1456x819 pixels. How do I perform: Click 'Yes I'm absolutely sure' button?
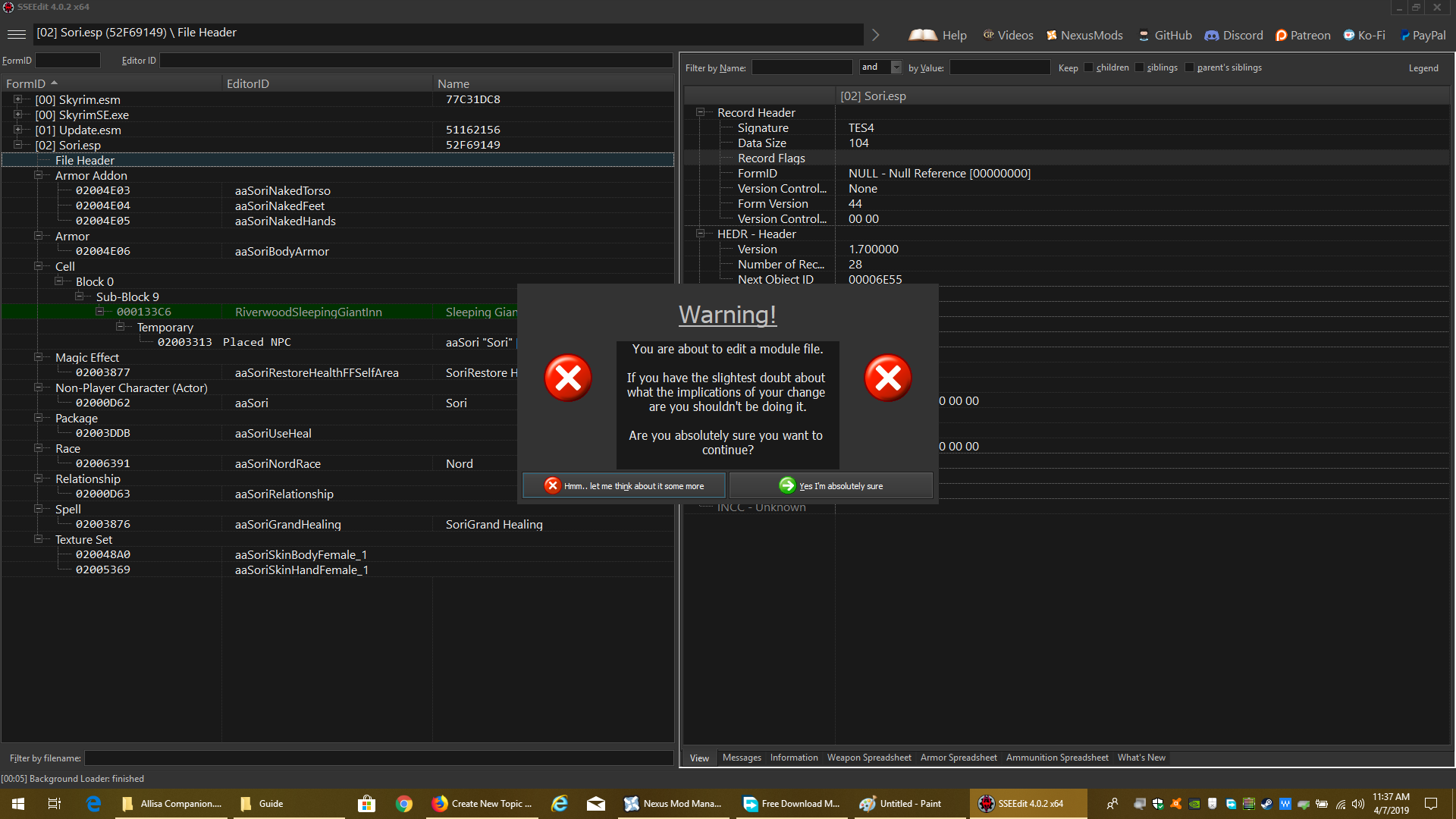[831, 485]
